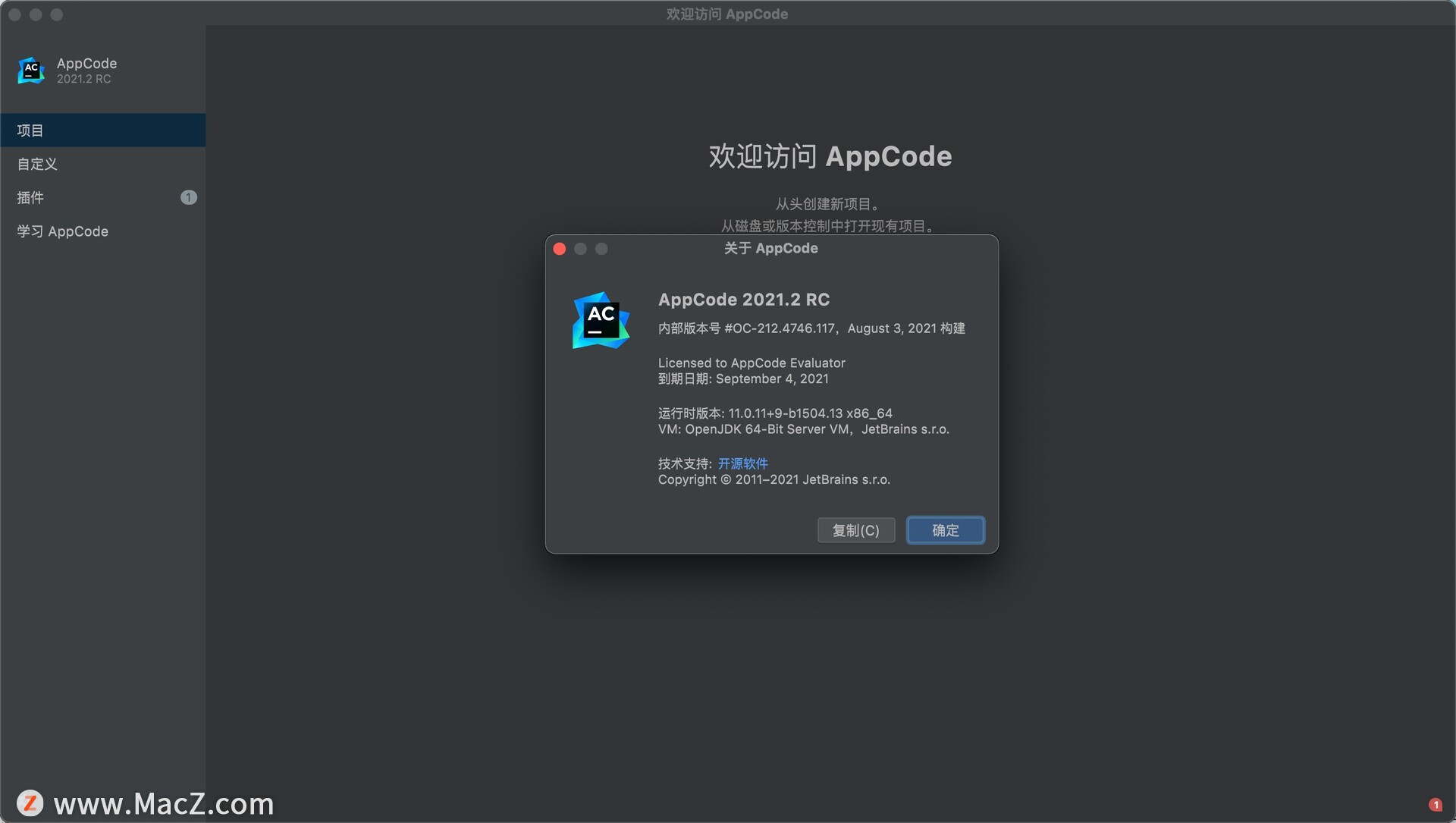The image size is (1456, 823).
Task: Click the Licensed to AppCode Evaluator text
Action: (752, 363)
